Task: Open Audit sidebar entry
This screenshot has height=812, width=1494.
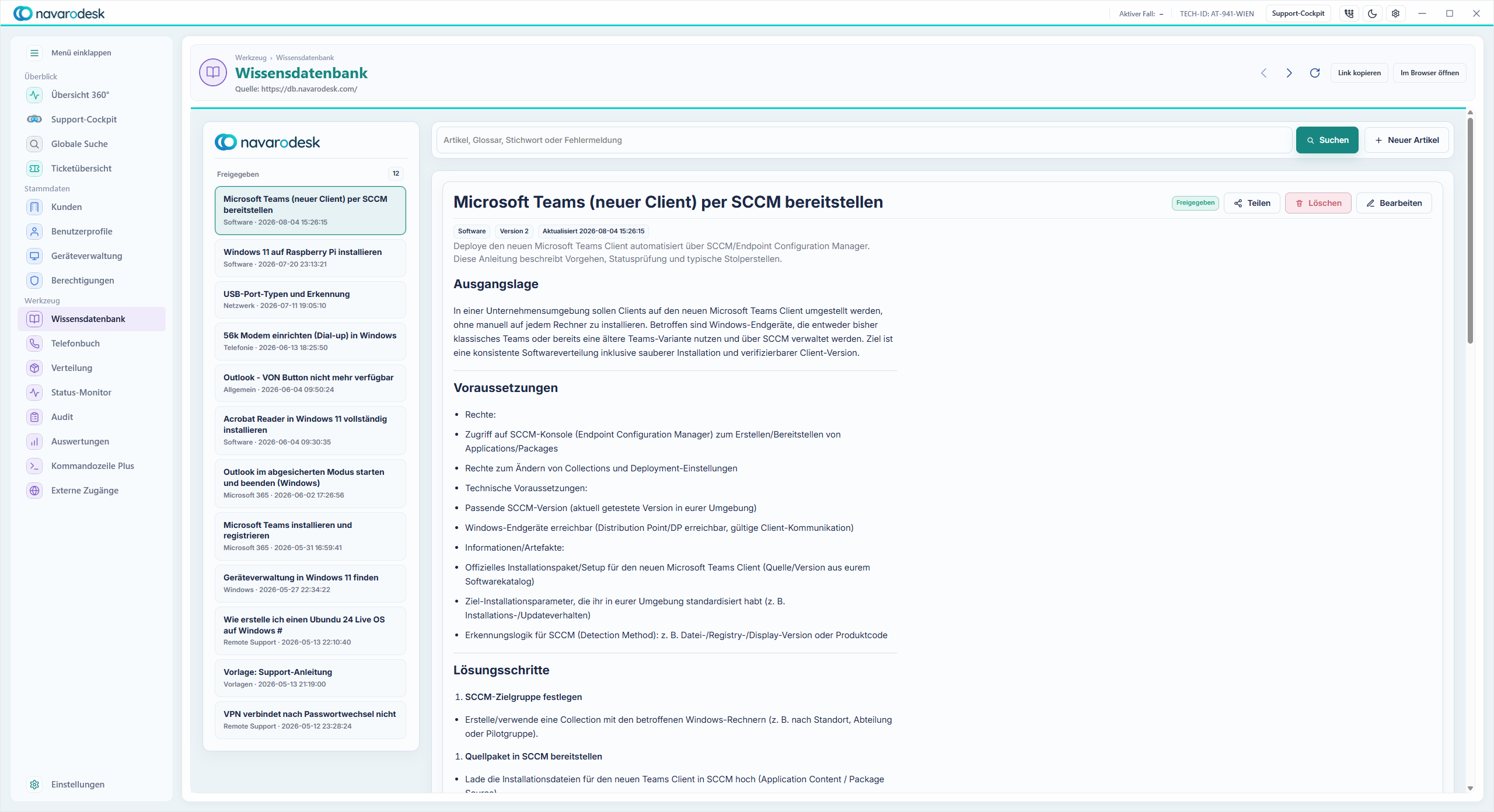Action: click(92, 417)
